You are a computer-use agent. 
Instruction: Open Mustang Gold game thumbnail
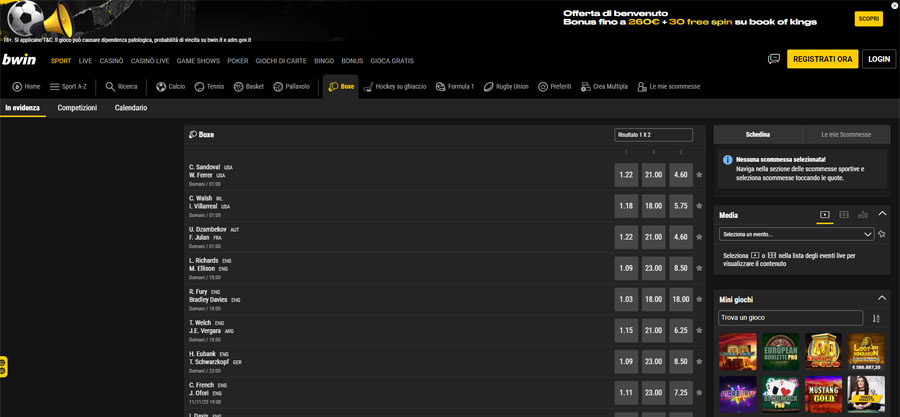(824, 395)
